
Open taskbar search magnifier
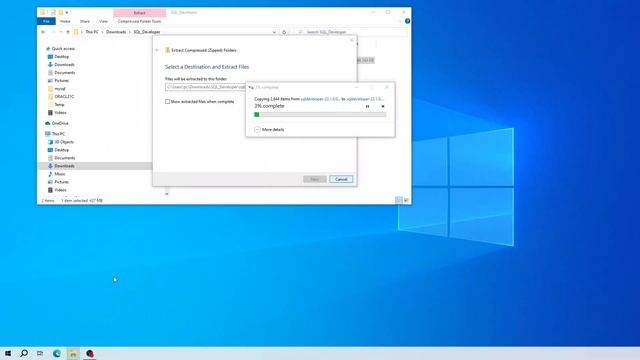click(24, 353)
